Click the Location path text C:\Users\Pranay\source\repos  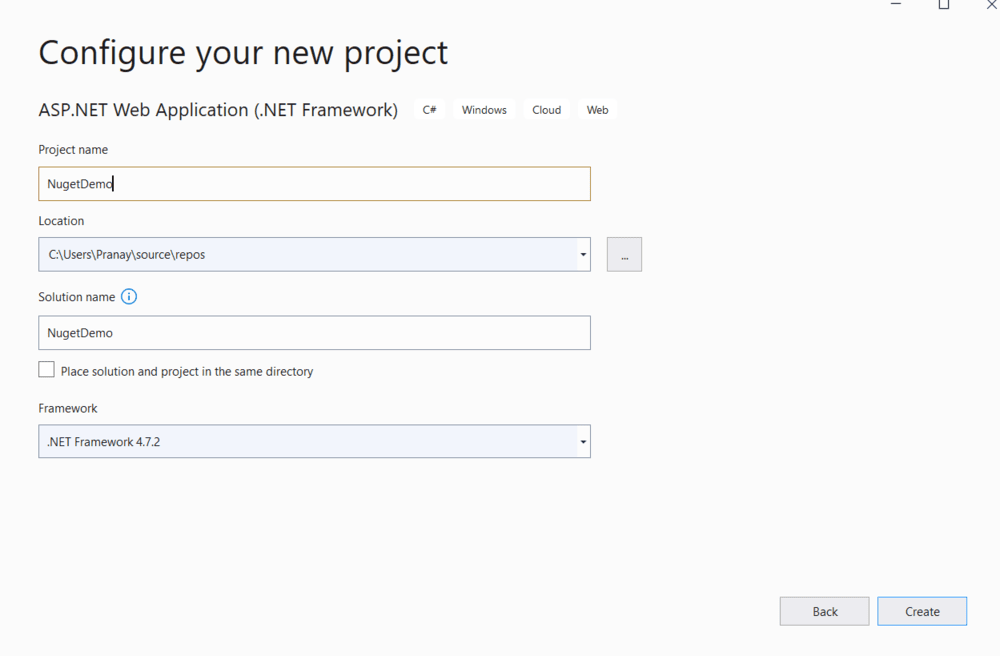click(x=127, y=255)
